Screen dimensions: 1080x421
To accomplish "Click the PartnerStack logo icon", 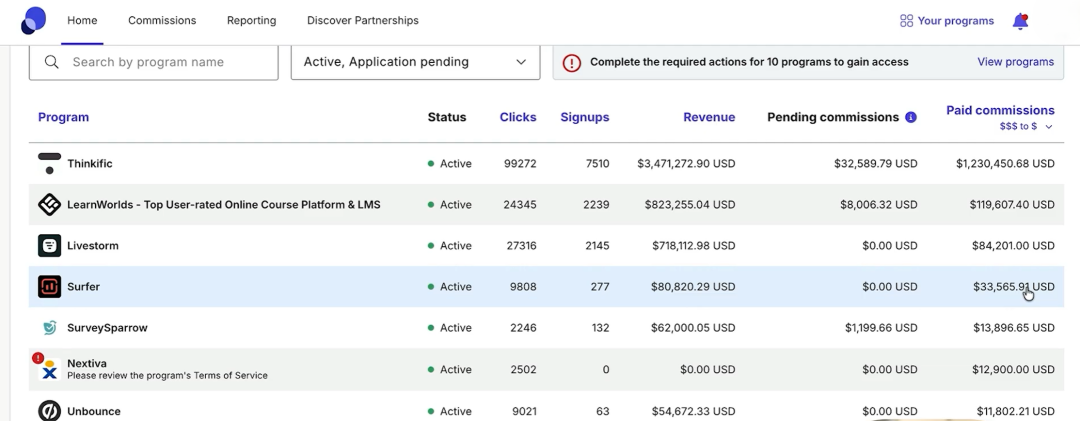I will [33, 20].
